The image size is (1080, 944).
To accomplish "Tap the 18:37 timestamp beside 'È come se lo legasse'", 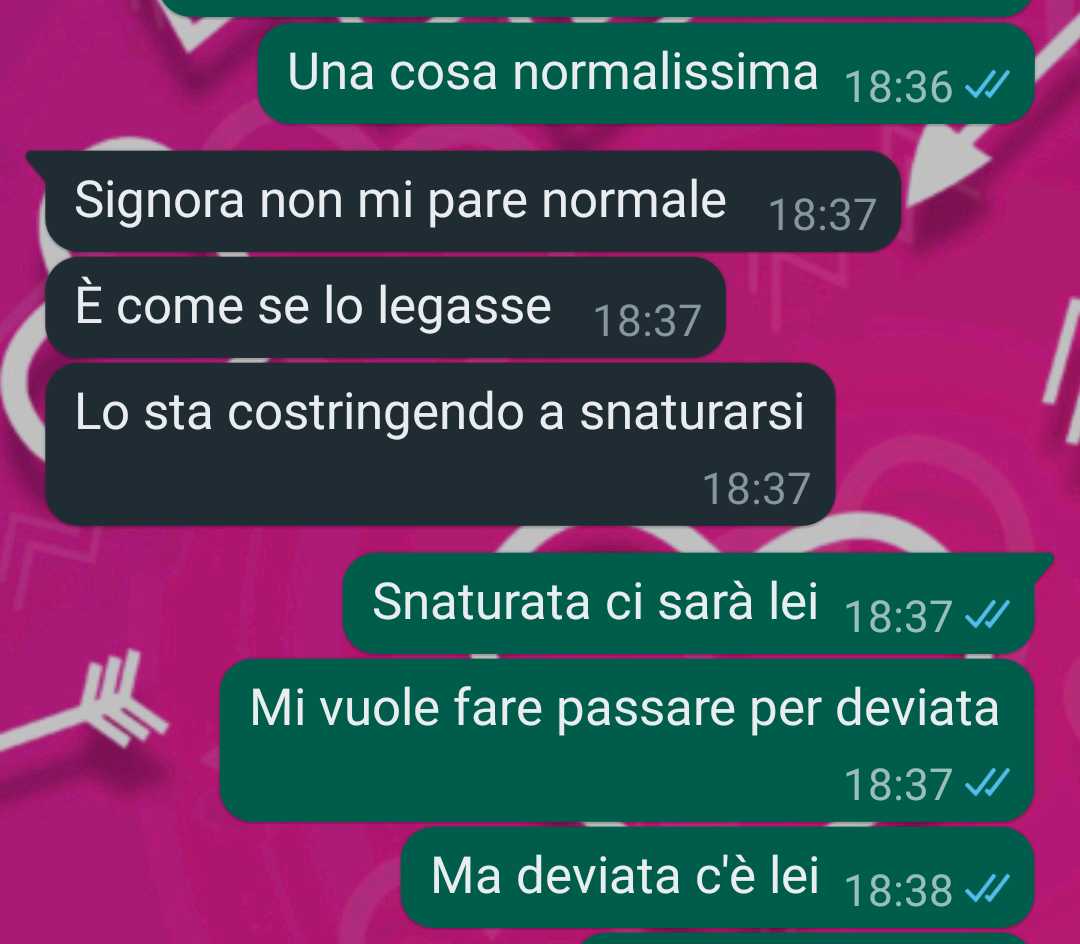I will (x=647, y=320).
